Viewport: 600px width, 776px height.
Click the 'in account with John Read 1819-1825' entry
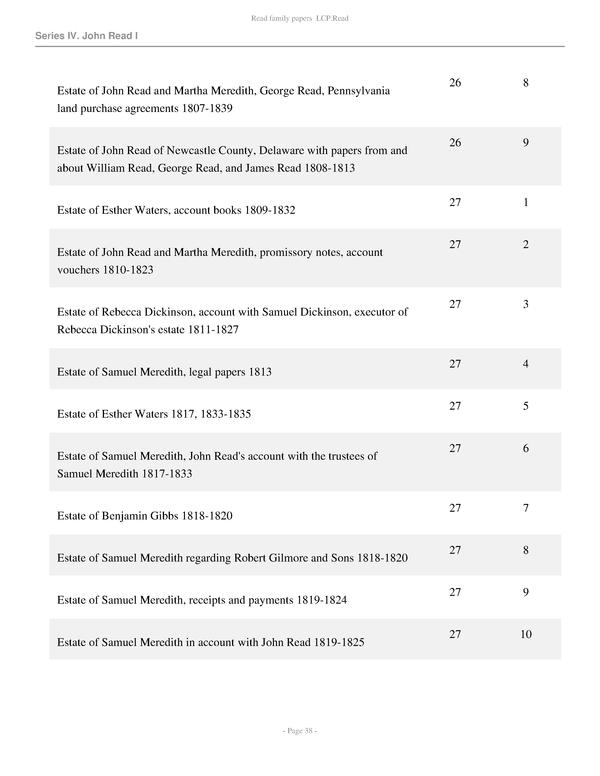(x=209, y=642)
